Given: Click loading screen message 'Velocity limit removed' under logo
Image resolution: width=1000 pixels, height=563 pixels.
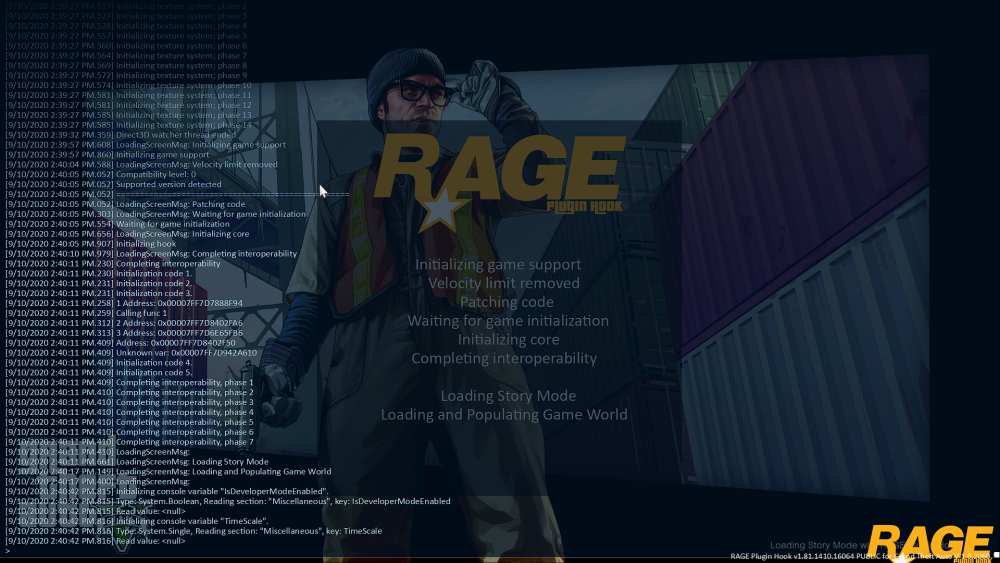Looking at the screenshot, I should pyautogui.click(x=504, y=283).
